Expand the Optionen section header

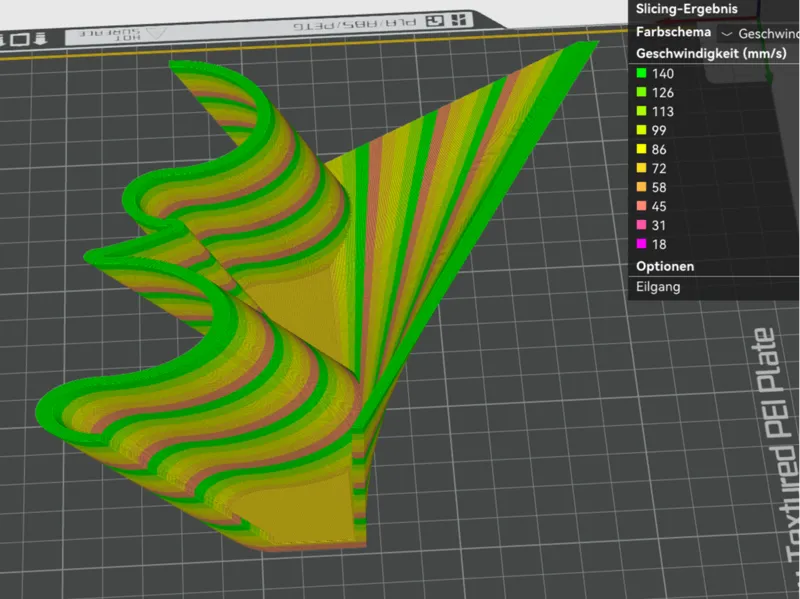[665, 266]
